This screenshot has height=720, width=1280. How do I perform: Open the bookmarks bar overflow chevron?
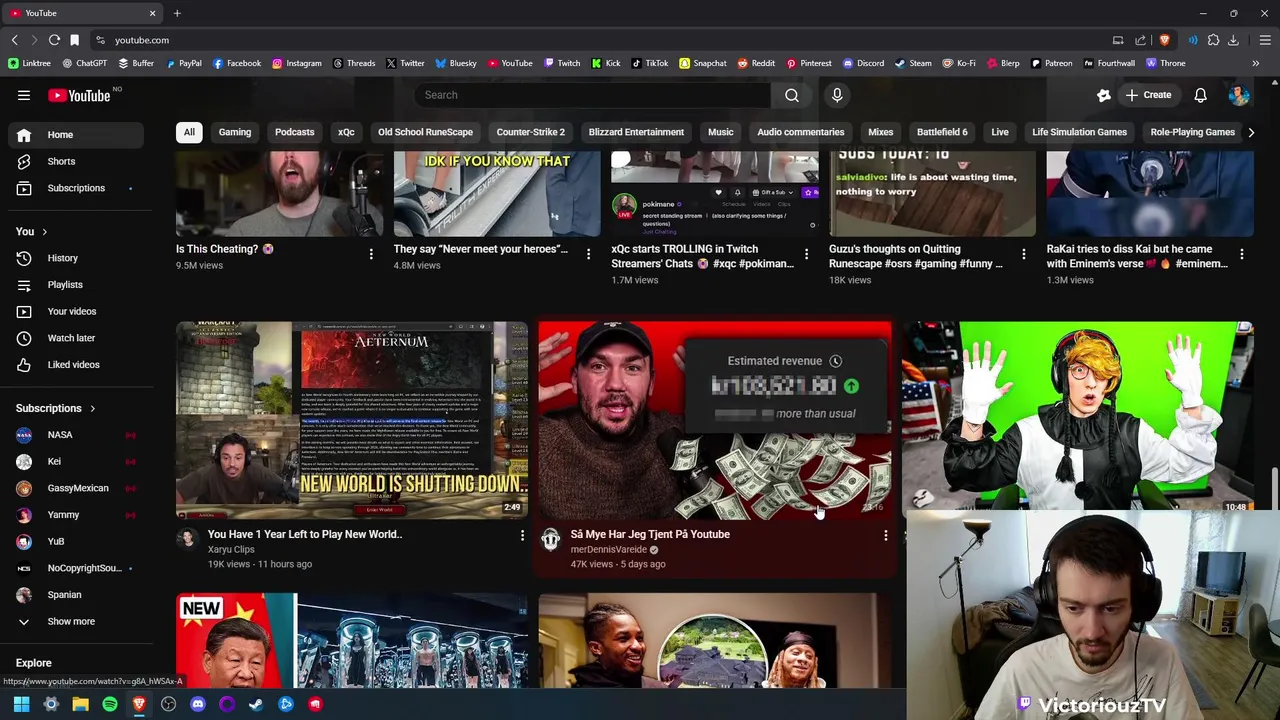1255,63
